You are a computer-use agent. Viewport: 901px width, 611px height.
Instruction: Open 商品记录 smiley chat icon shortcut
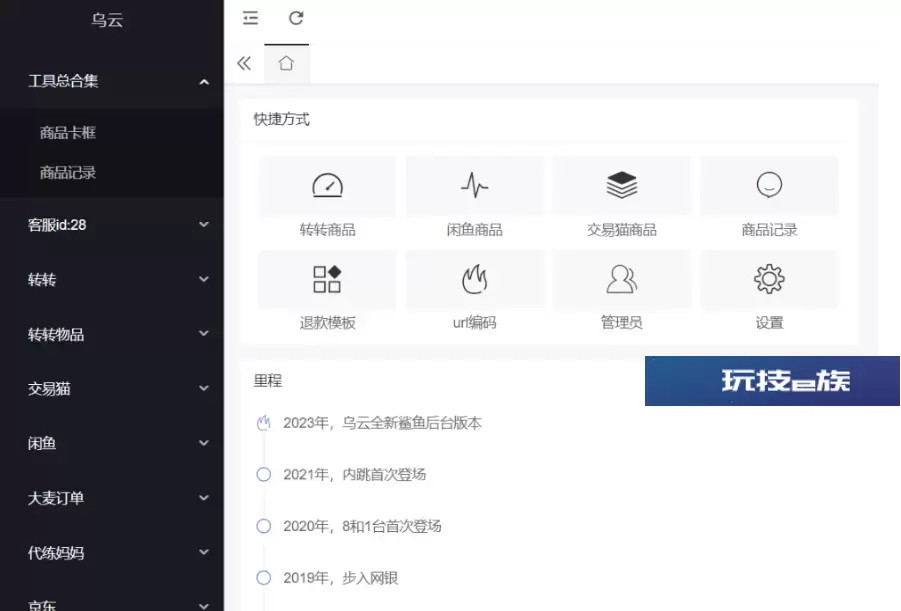click(x=769, y=185)
